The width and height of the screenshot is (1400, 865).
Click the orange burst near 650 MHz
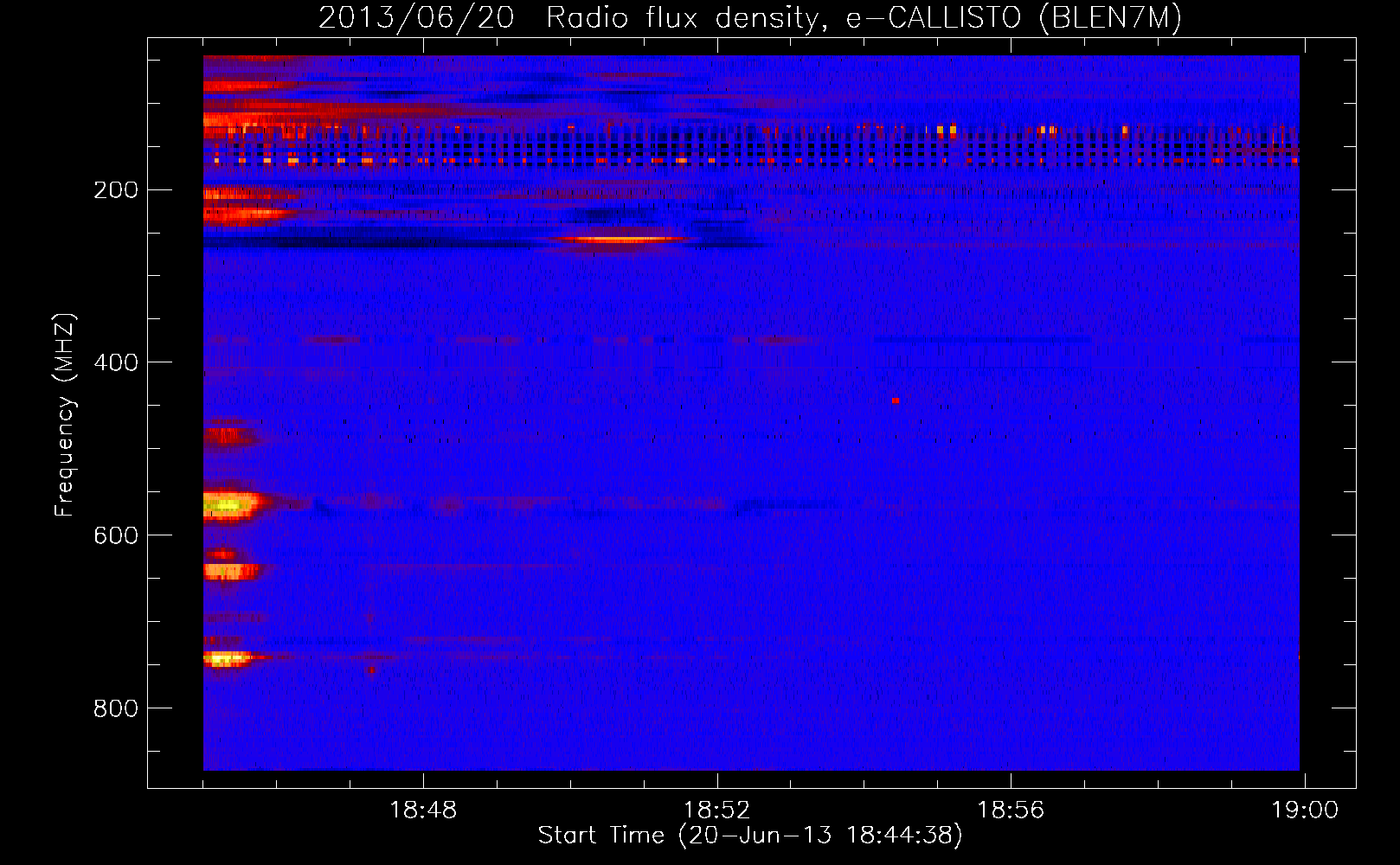230,571
